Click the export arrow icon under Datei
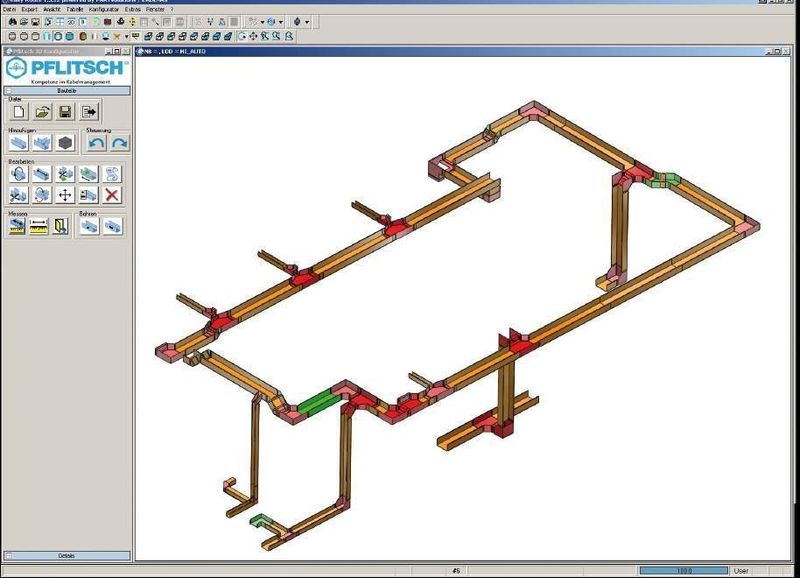 click(88, 112)
